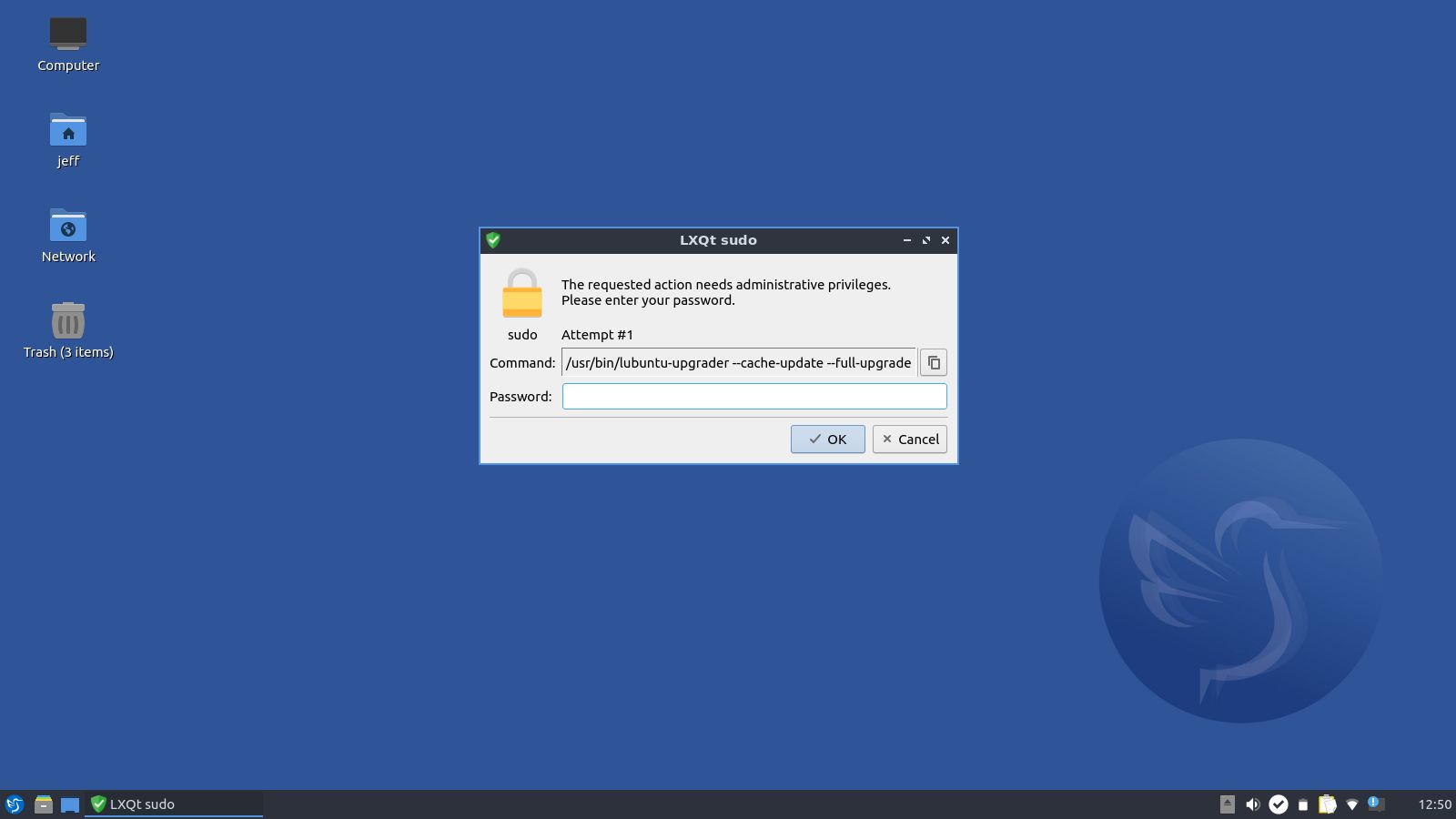The image size is (1456, 819).
Task: Click the Command text field
Action: click(x=739, y=362)
